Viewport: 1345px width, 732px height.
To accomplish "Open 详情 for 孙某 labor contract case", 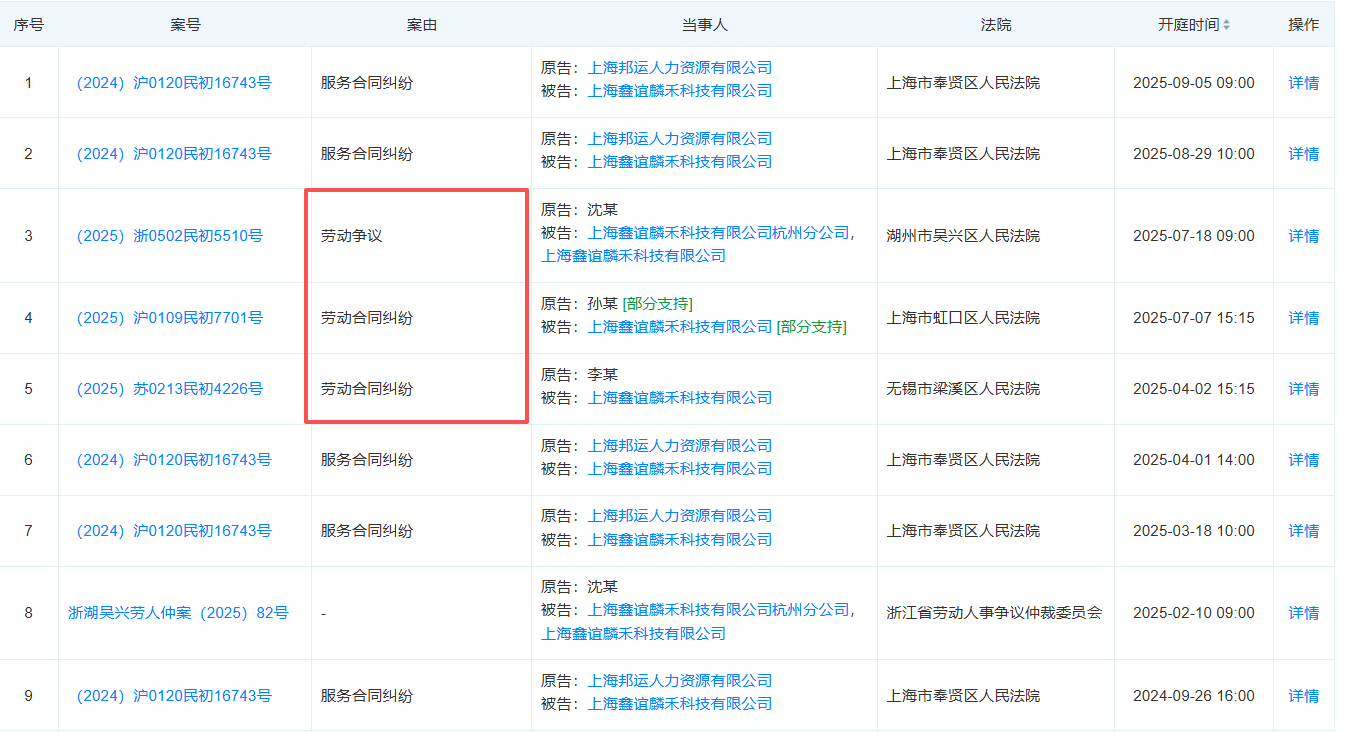I will [1303, 318].
